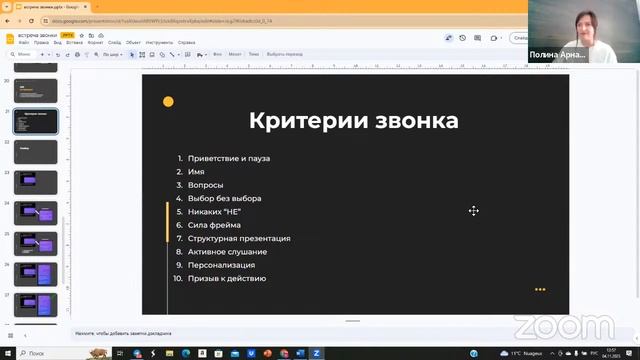The height and width of the screenshot is (360, 640).
Task: Open the browser tab list dropdown
Action: tap(7, 7)
